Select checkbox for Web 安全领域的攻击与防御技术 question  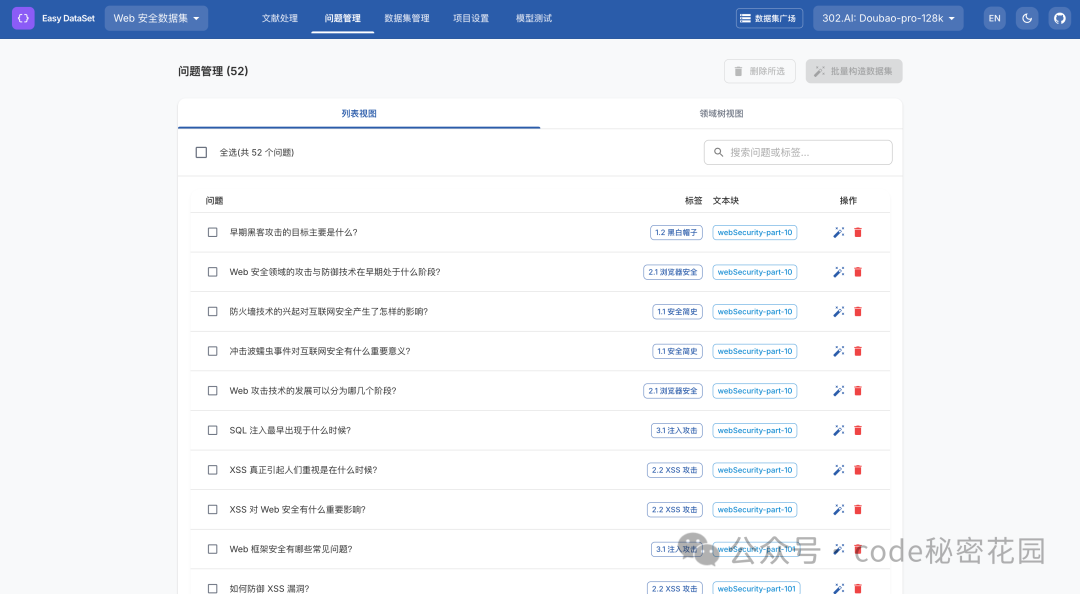(213, 272)
